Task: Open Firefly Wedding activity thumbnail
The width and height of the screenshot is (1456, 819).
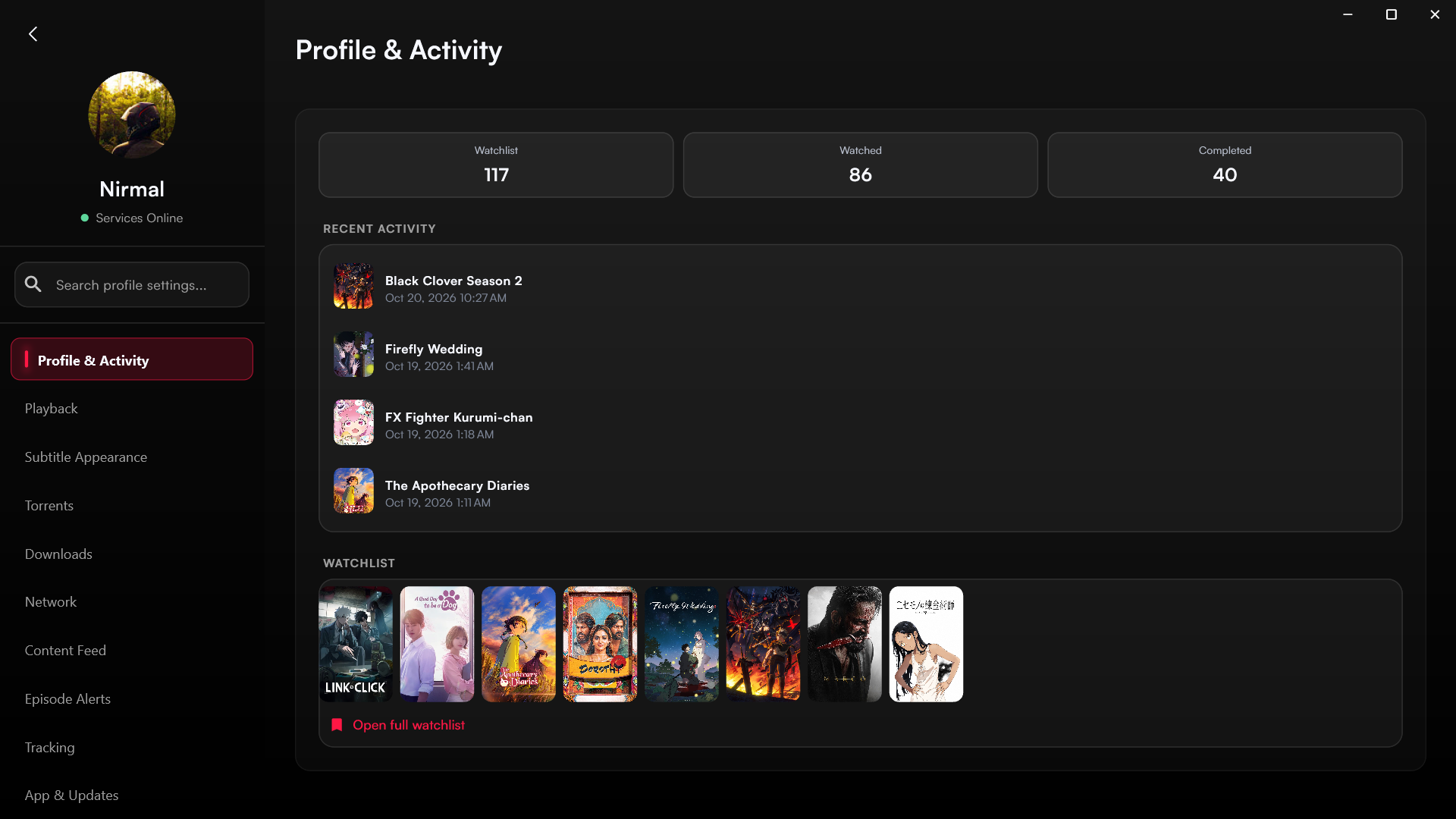Action: point(353,354)
